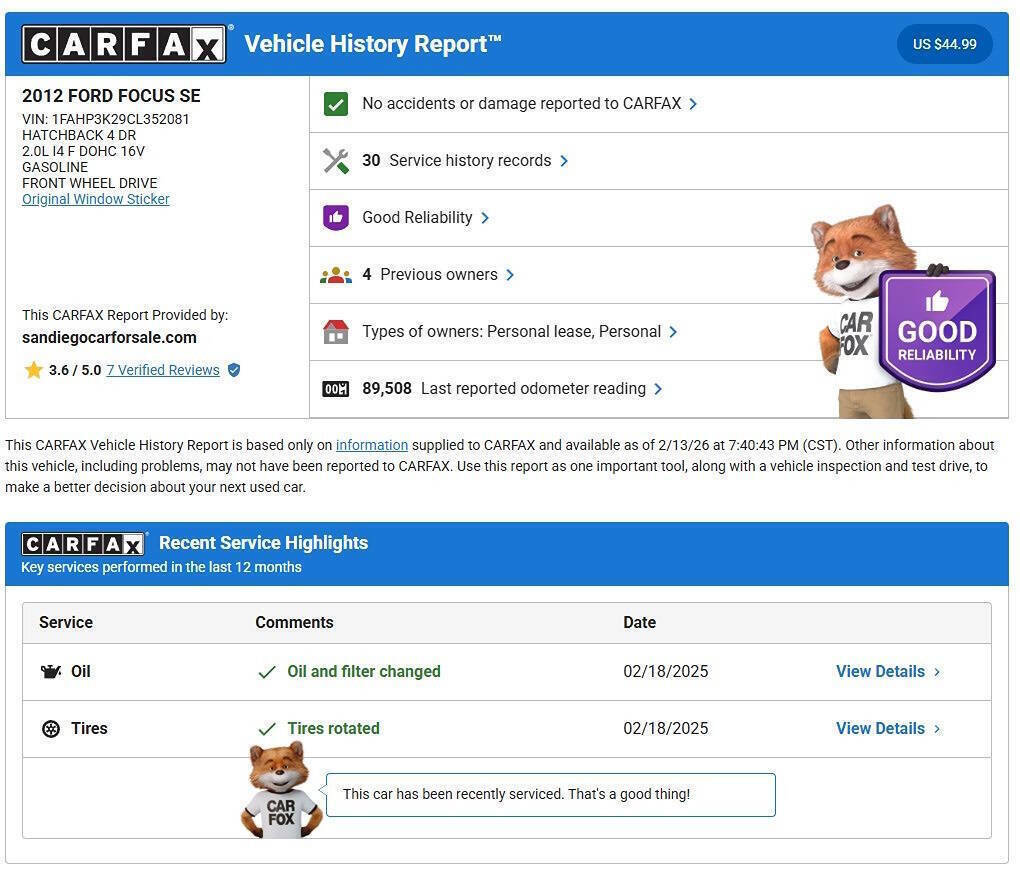Click the blue verified shield badge
The image size is (1020, 876).
tap(234, 370)
